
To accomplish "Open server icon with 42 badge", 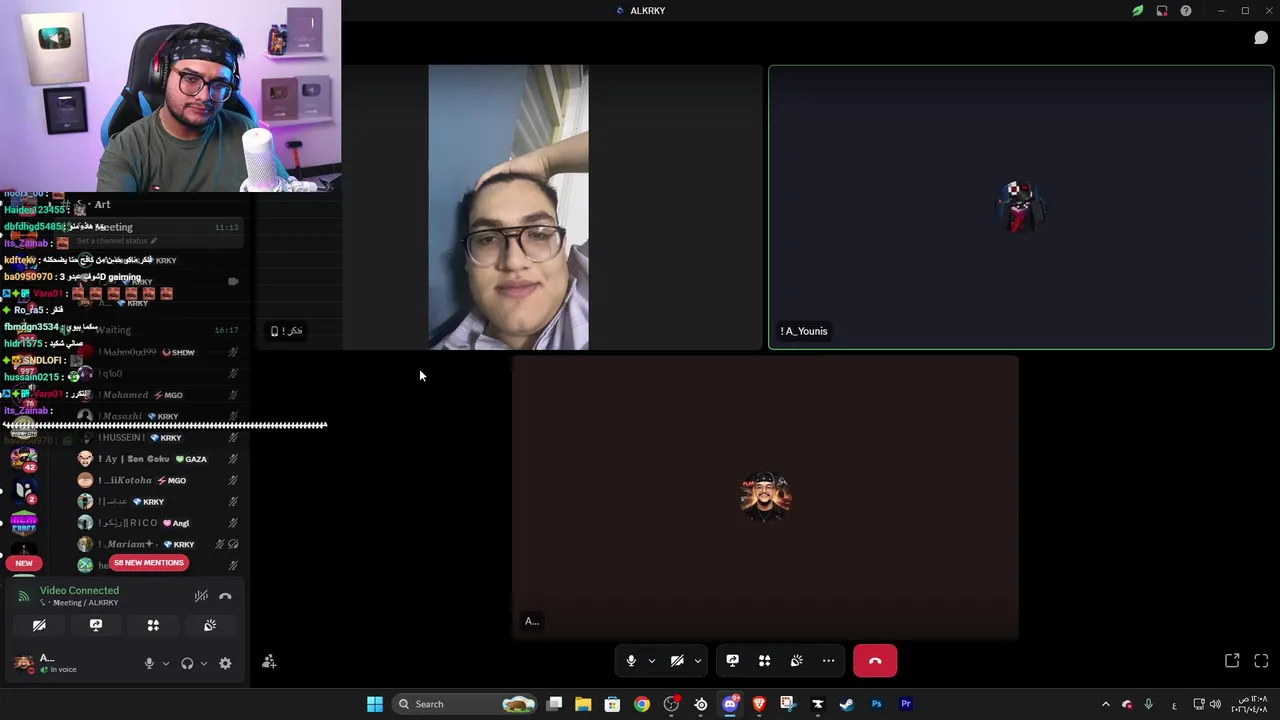I will point(24,458).
